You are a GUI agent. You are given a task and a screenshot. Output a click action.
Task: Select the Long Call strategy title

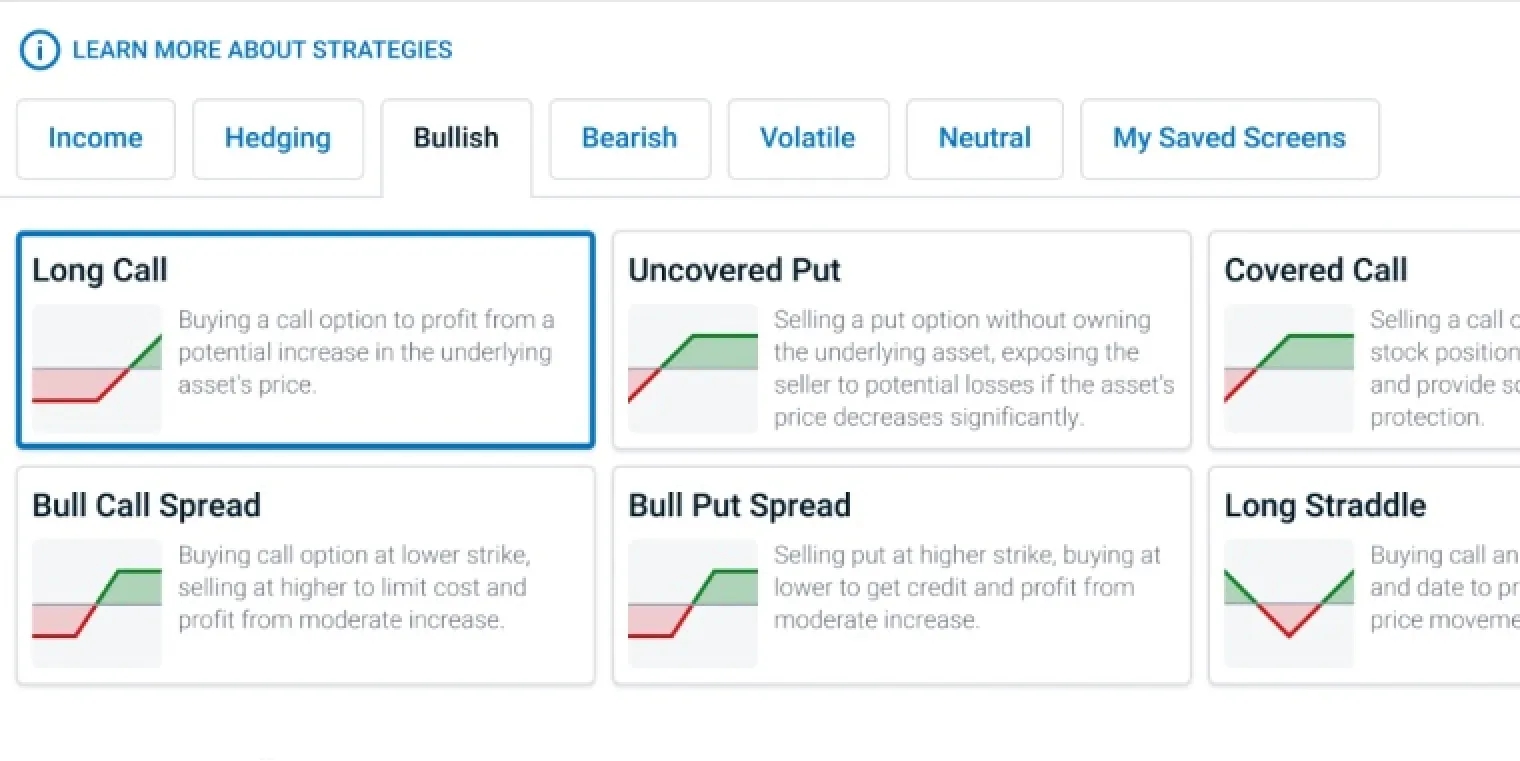click(x=100, y=271)
